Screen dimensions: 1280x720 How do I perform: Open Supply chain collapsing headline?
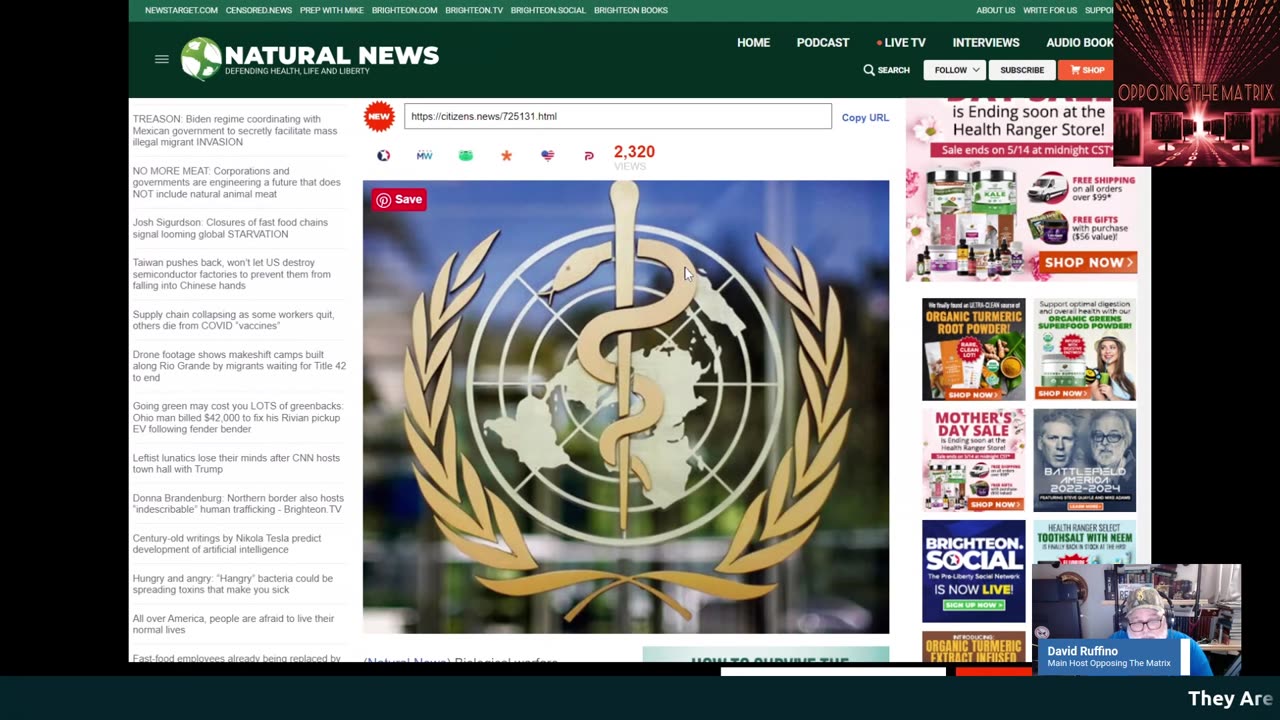coord(233,320)
